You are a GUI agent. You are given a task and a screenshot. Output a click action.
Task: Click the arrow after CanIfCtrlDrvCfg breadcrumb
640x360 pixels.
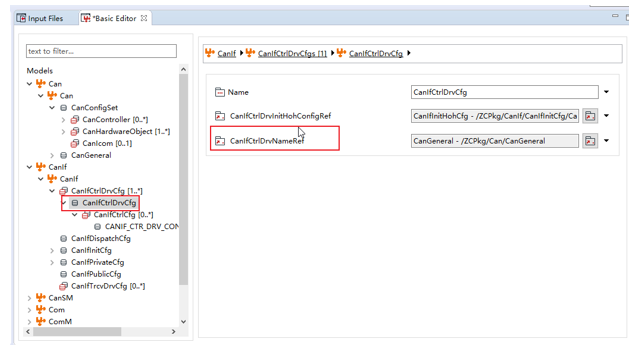pyautogui.click(x=409, y=53)
